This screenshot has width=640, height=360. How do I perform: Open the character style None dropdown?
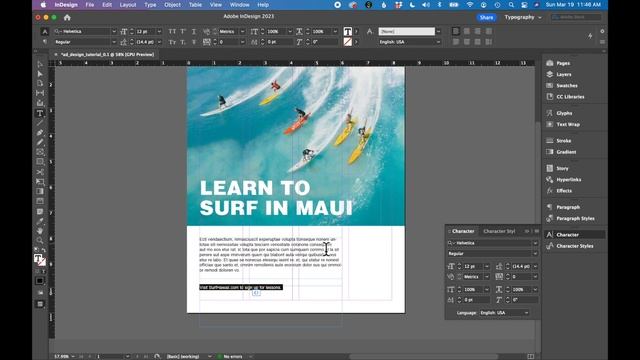click(438, 31)
